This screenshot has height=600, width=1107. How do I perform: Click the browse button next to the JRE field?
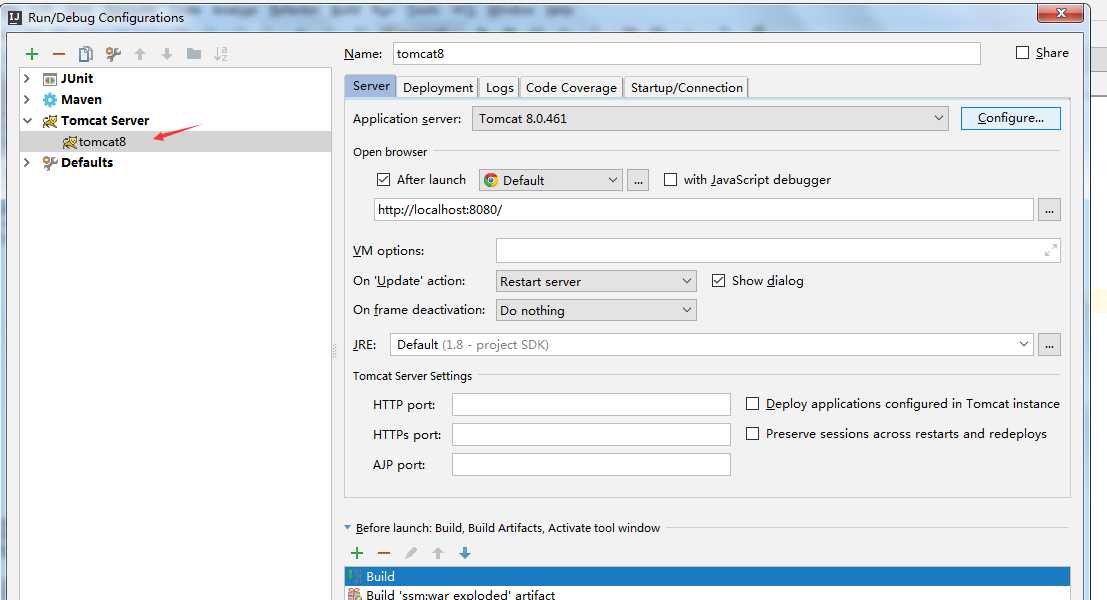tap(1049, 344)
